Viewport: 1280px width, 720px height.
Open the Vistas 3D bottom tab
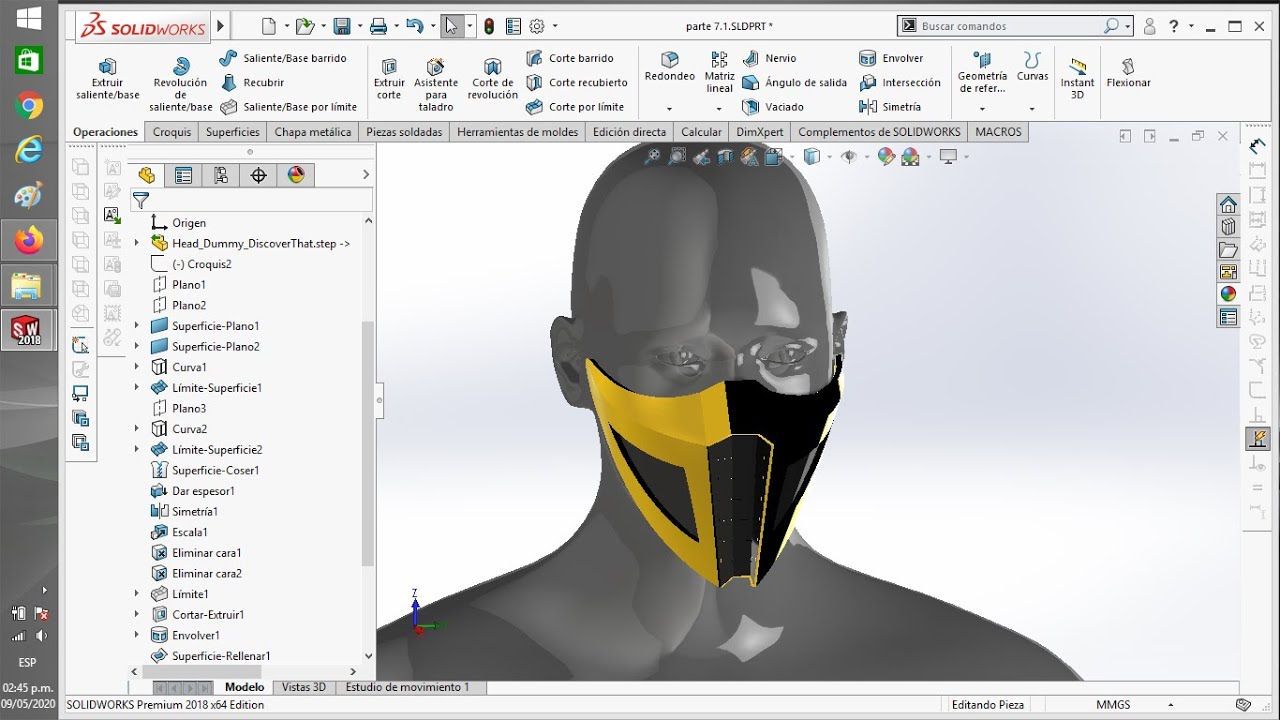[x=304, y=687]
